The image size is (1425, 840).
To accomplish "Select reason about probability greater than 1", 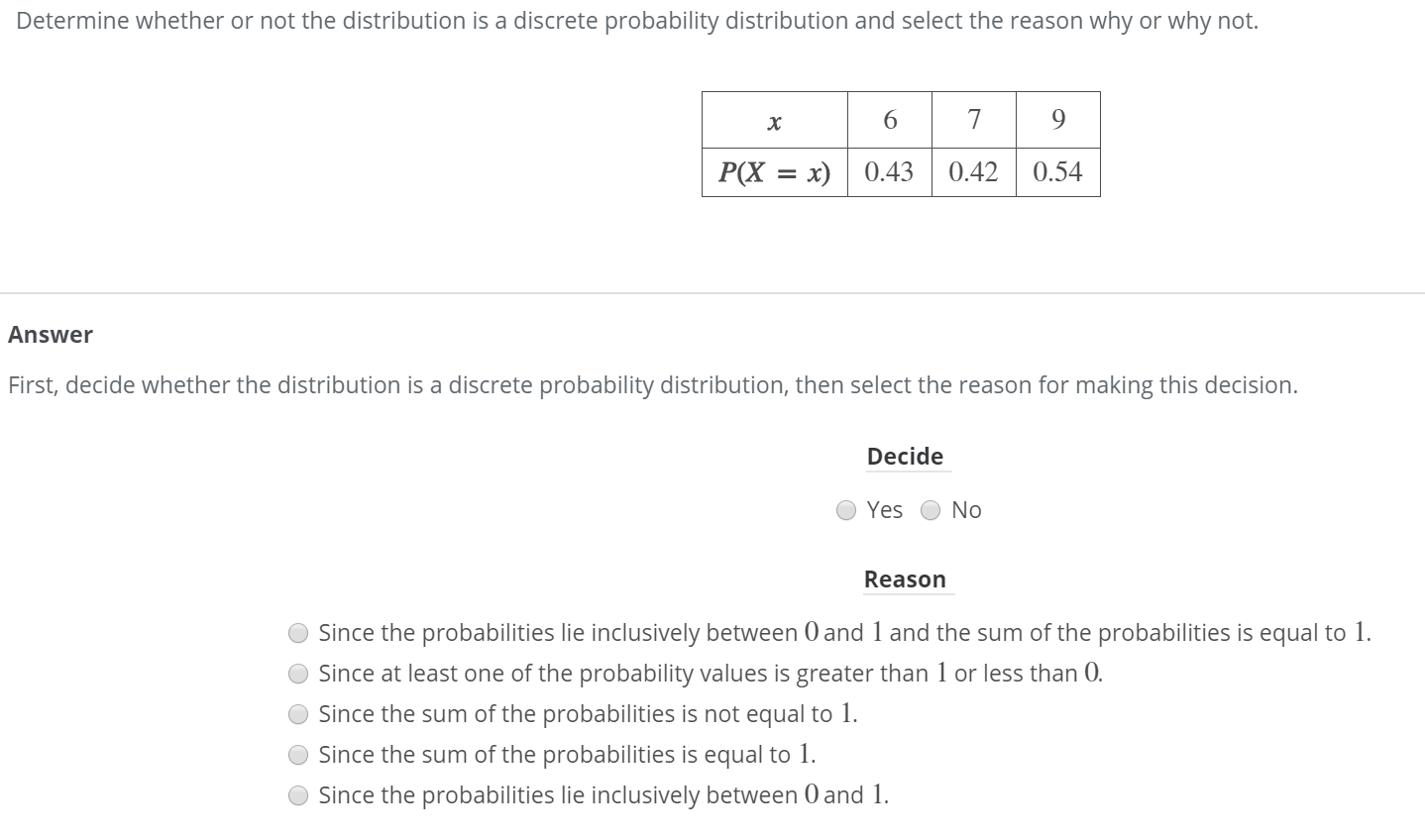I will click(298, 674).
